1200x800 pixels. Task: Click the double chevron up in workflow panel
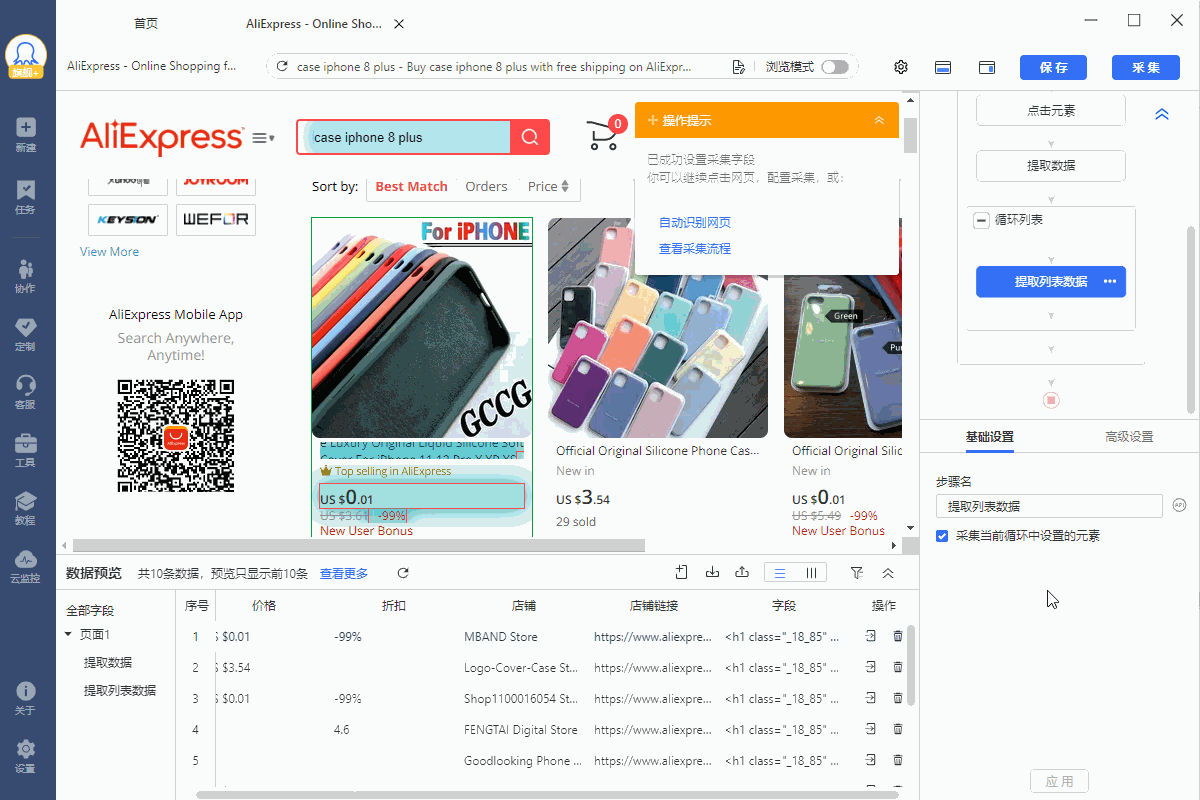[1162, 114]
